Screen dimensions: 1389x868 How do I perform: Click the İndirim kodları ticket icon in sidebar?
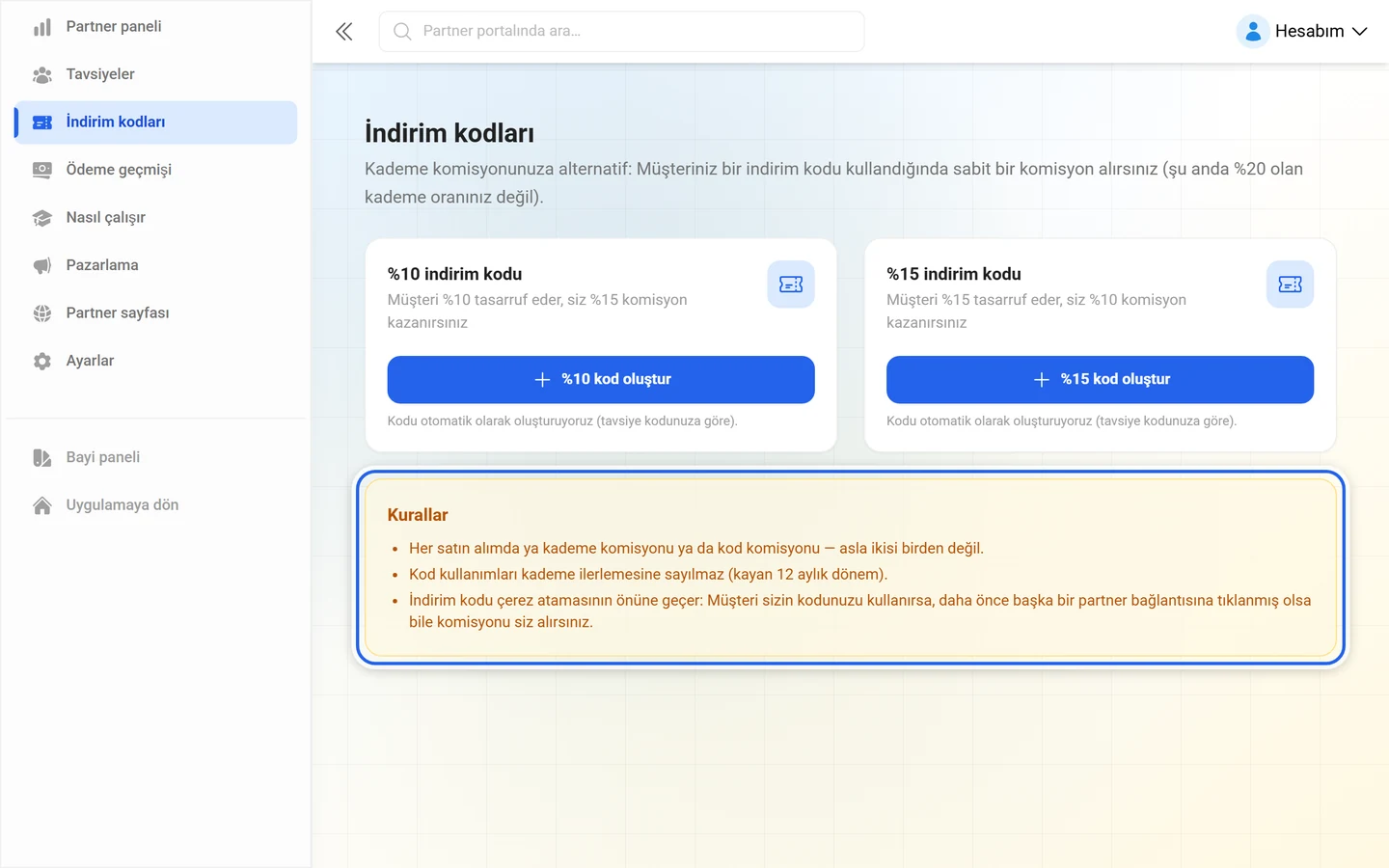pyautogui.click(x=42, y=122)
